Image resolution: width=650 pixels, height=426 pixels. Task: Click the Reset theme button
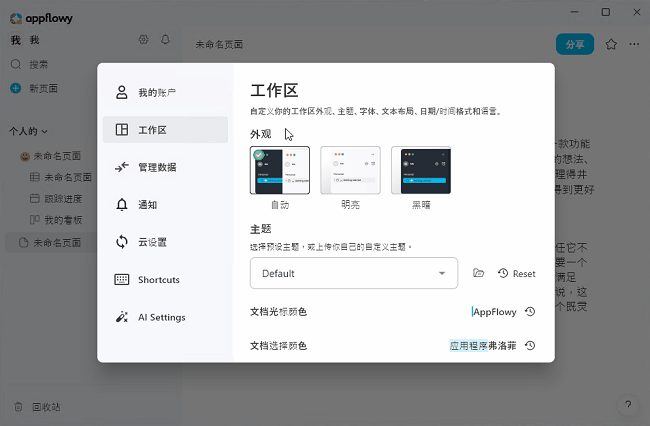[516, 273]
